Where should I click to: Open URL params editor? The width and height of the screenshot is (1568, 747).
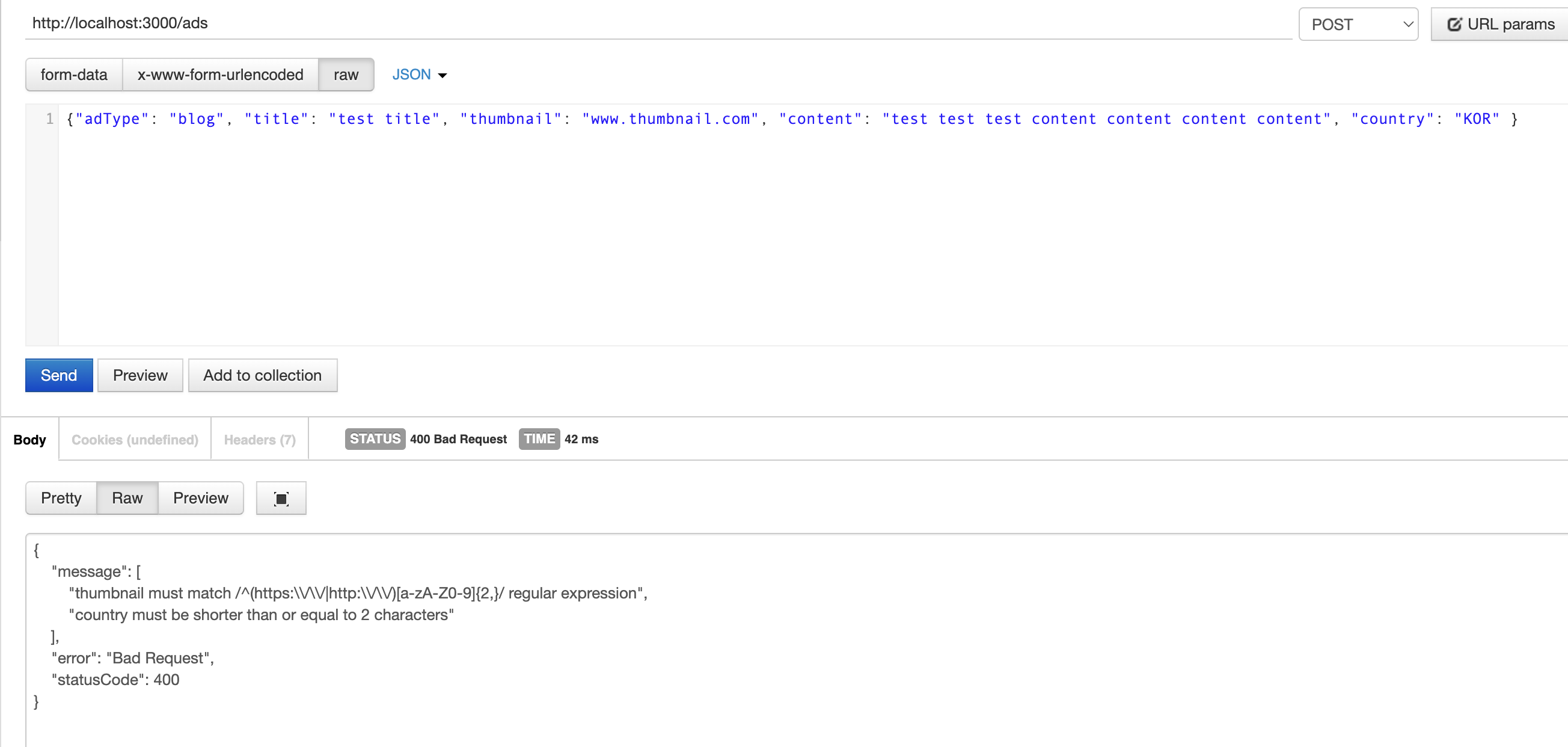1501,24
